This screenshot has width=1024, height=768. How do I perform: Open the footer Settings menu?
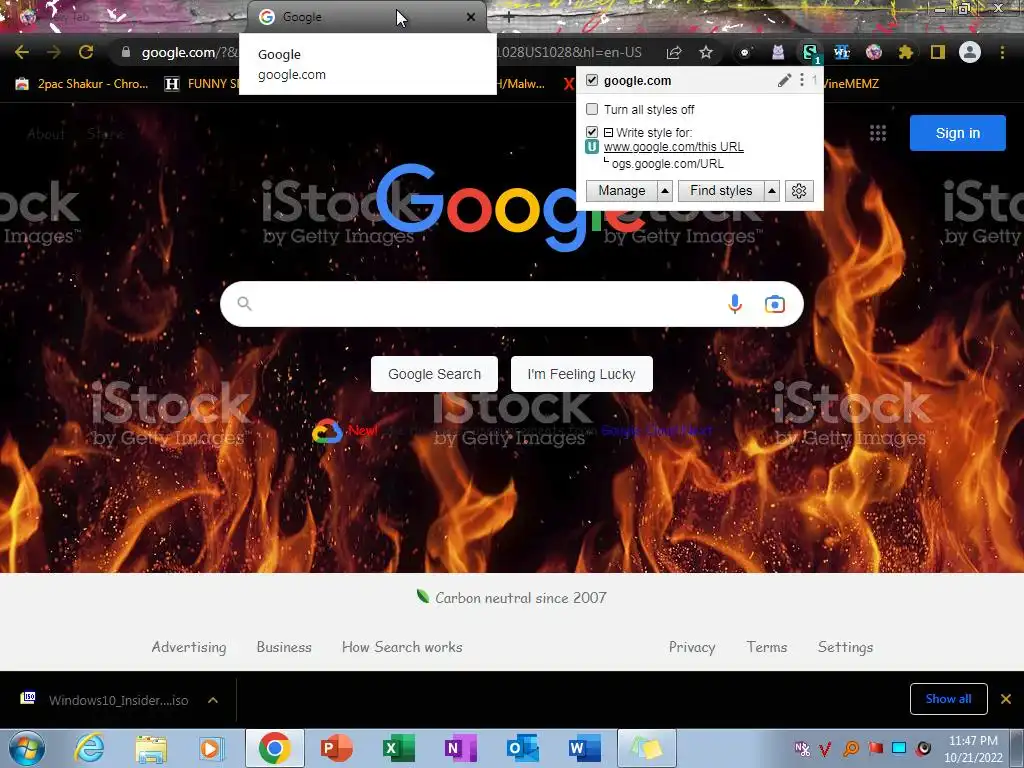845,647
